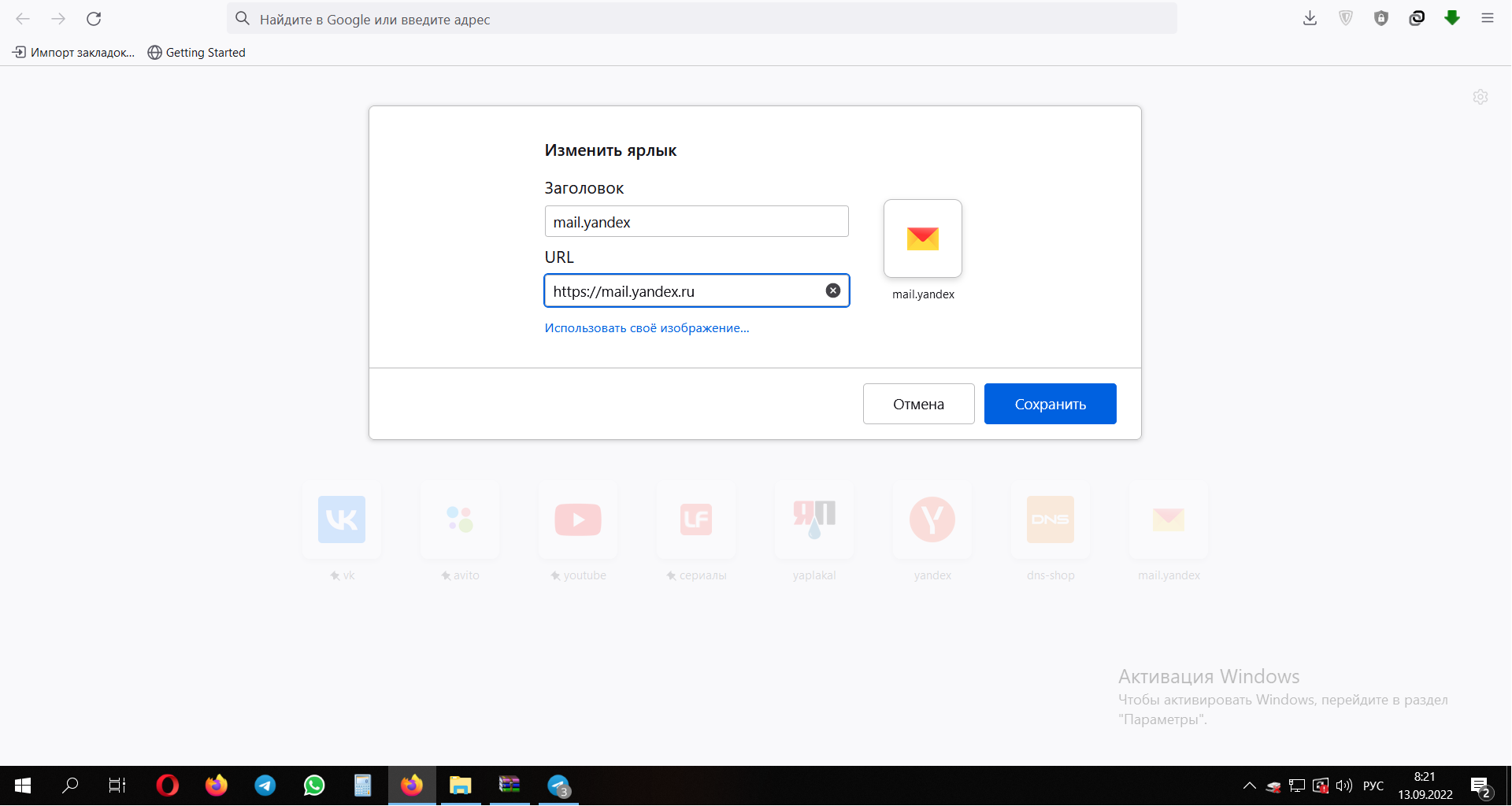Open pinned Telegram on the taskbar
Screen dimensions: 1512x806
click(265, 786)
